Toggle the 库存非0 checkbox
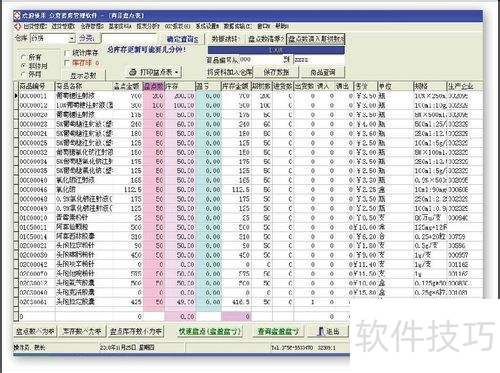This screenshot has width=500, height=373. pyautogui.click(x=67, y=62)
